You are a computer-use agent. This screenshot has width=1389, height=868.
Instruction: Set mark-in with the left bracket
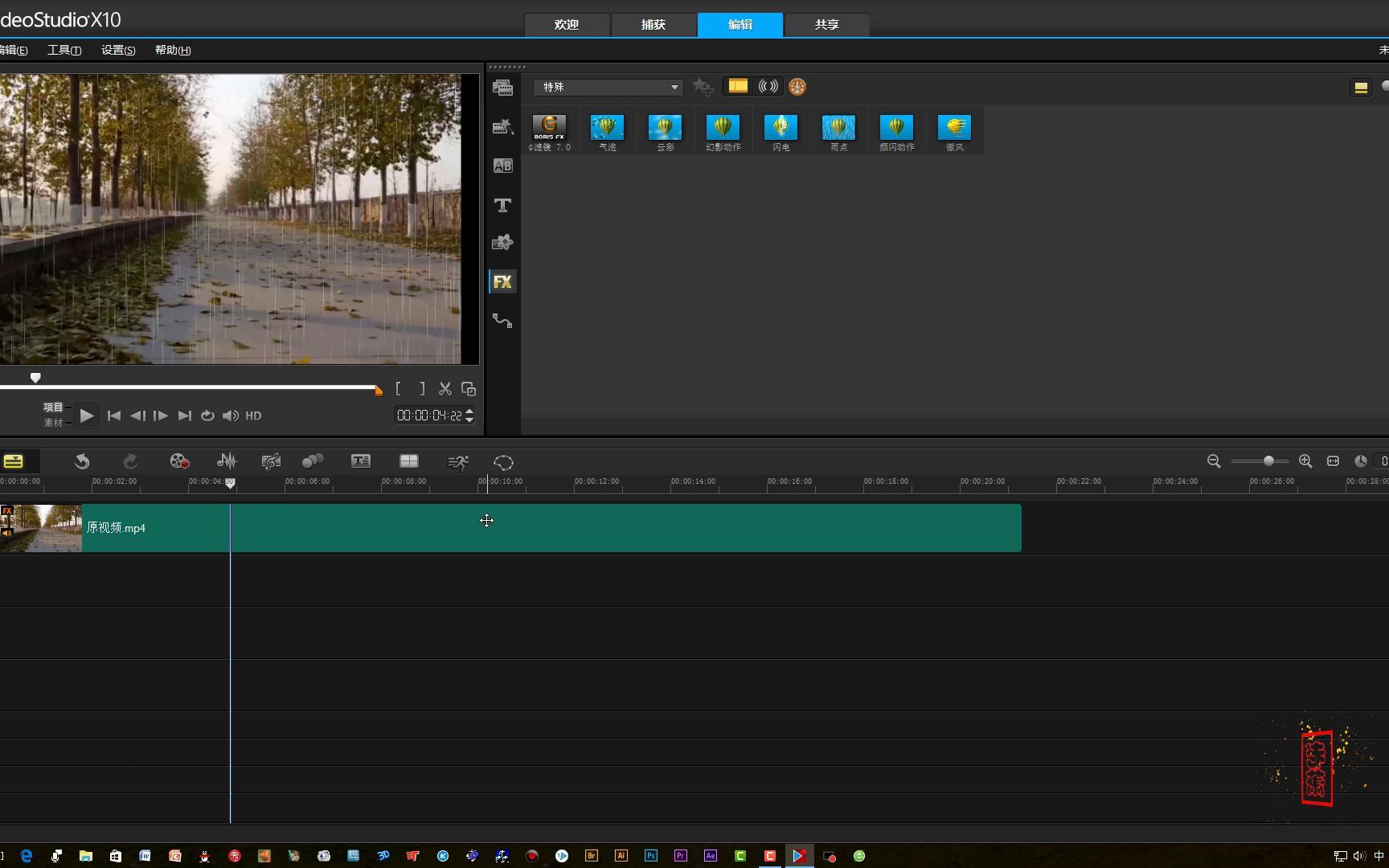[399, 389]
